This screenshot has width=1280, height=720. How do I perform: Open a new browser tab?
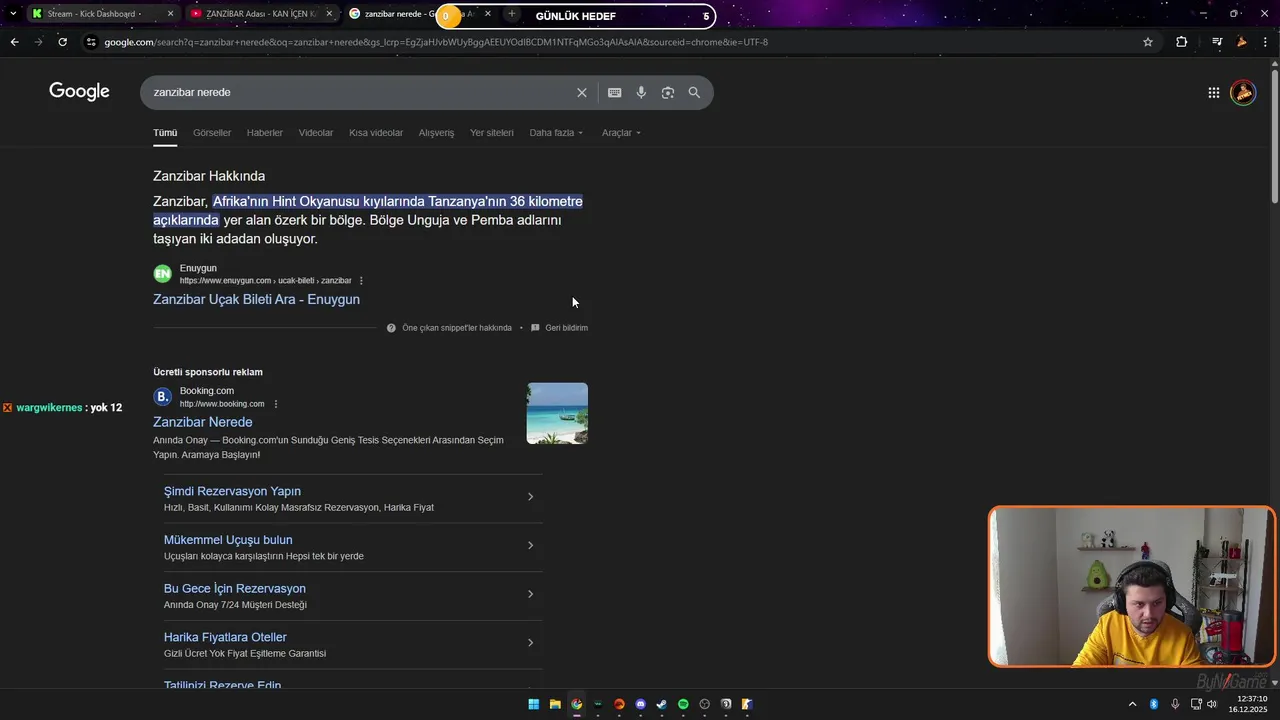pos(511,14)
